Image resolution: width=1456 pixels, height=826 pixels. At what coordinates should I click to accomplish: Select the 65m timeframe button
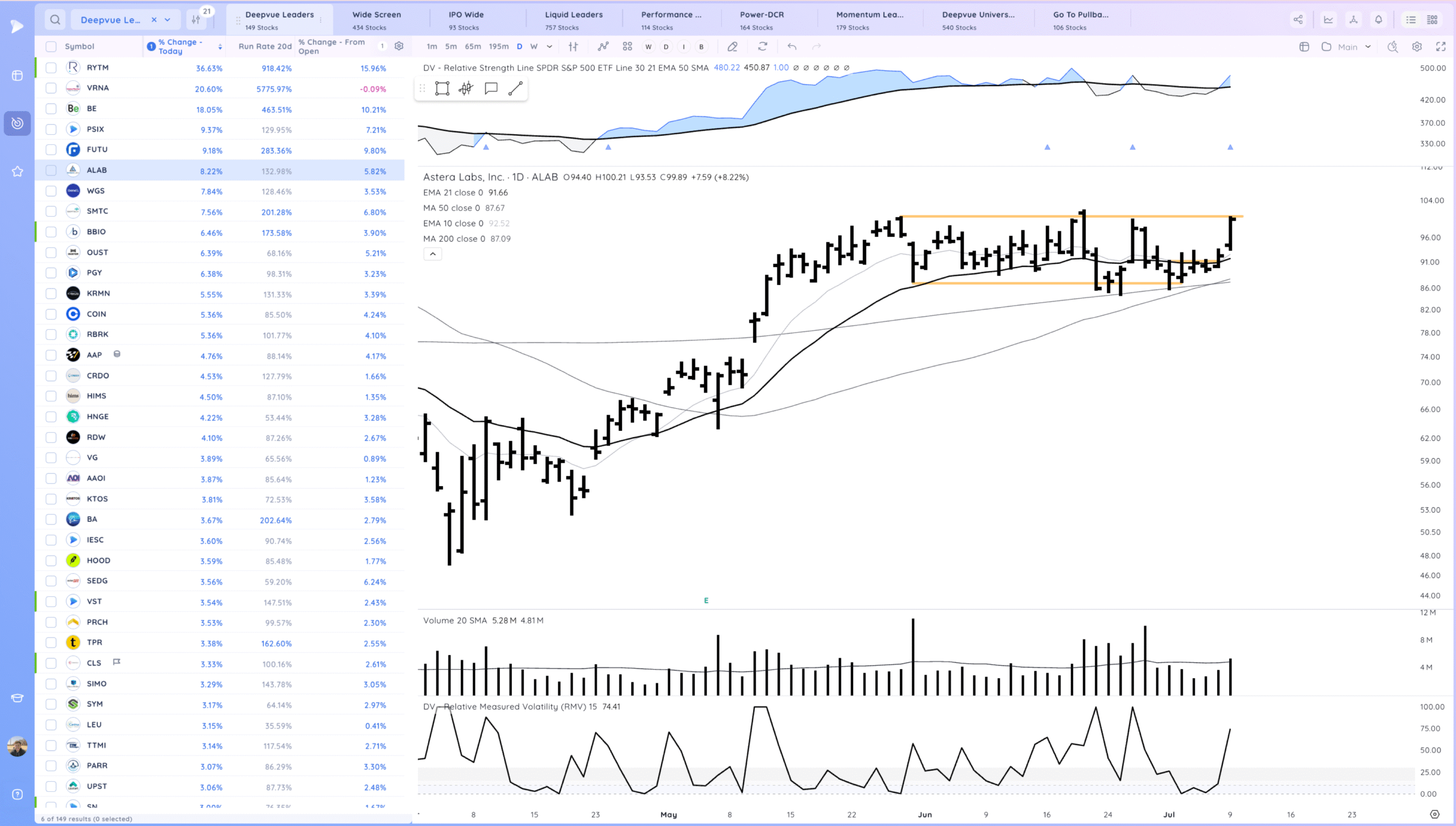473,47
